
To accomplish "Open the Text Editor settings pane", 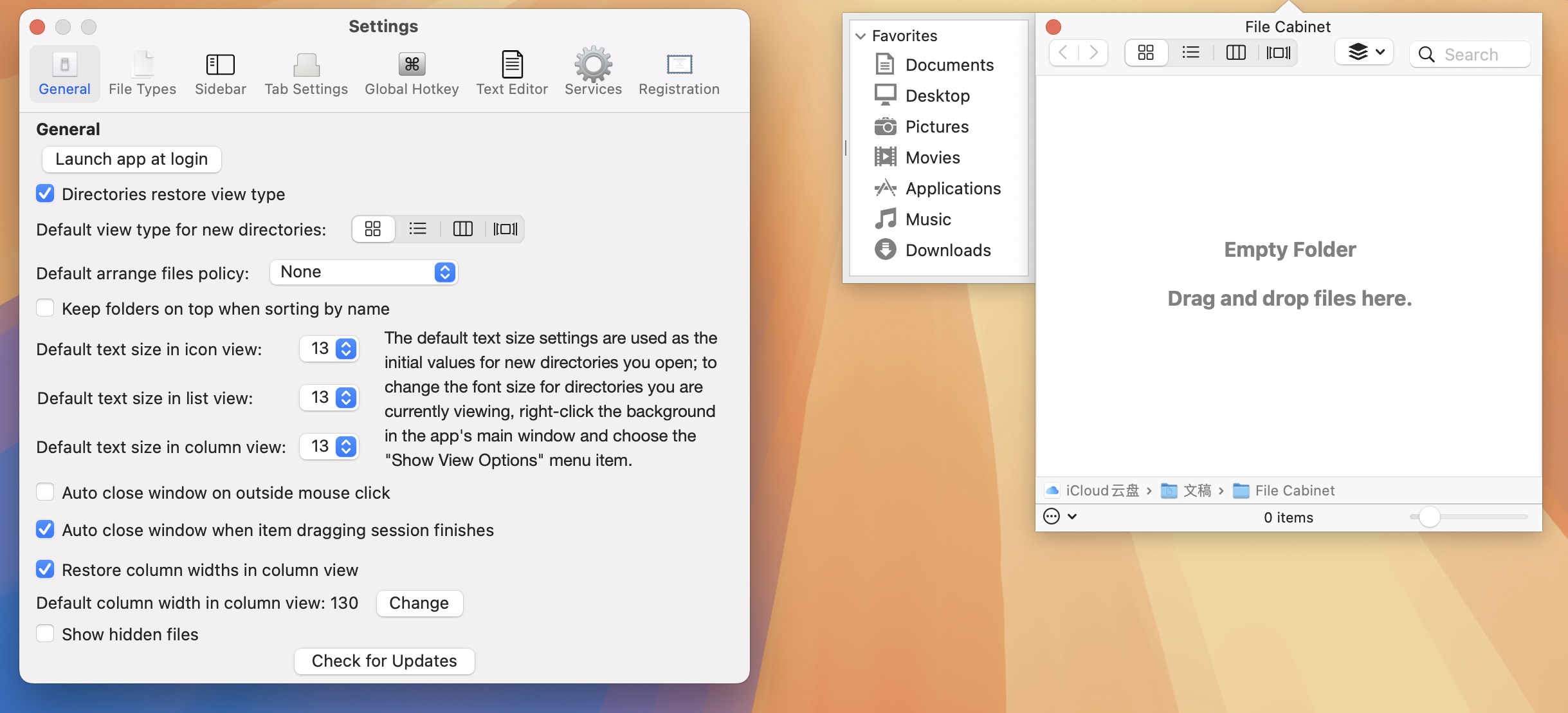I will tap(511, 72).
